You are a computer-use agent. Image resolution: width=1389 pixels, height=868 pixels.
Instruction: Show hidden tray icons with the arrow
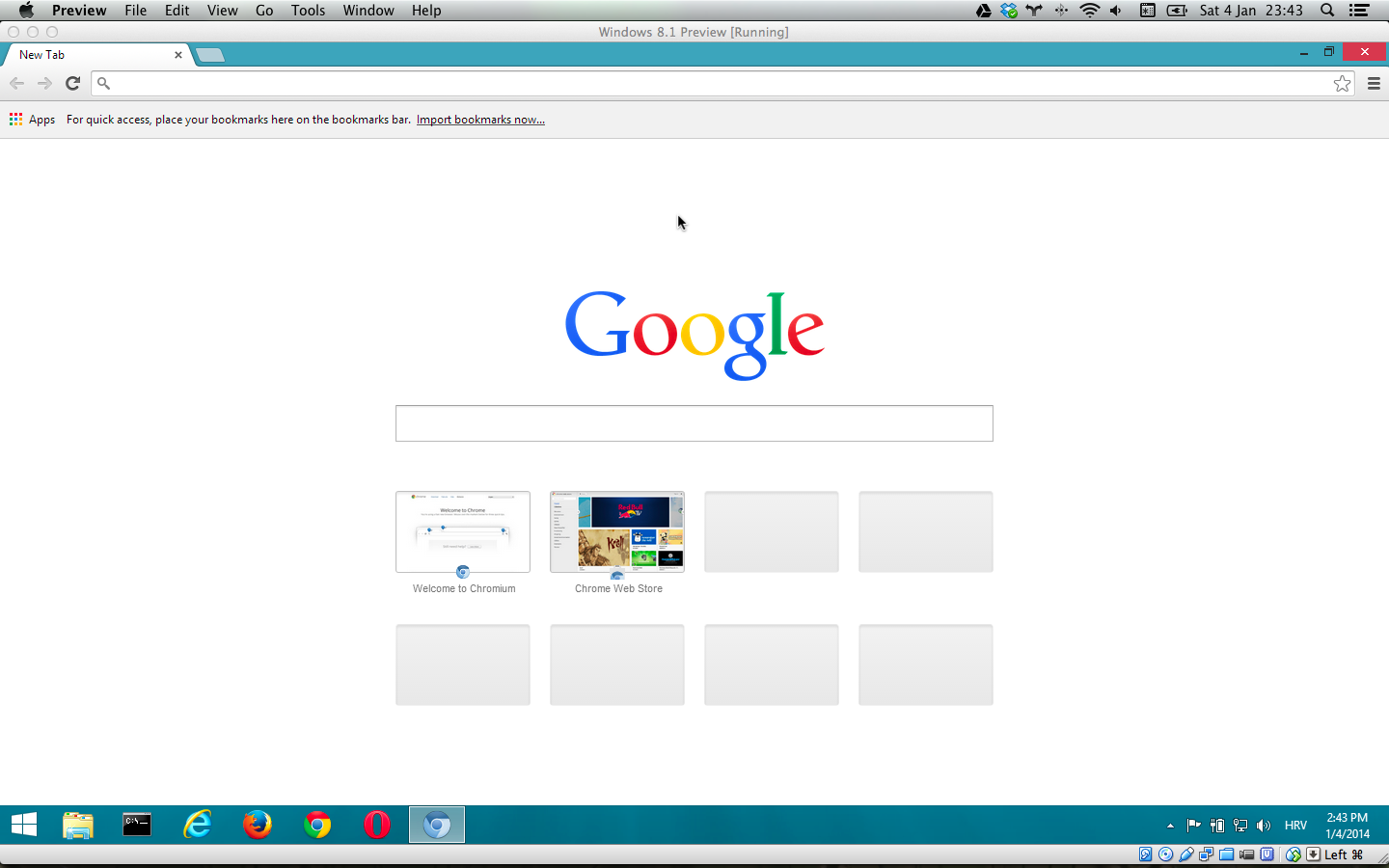pos(1170,826)
